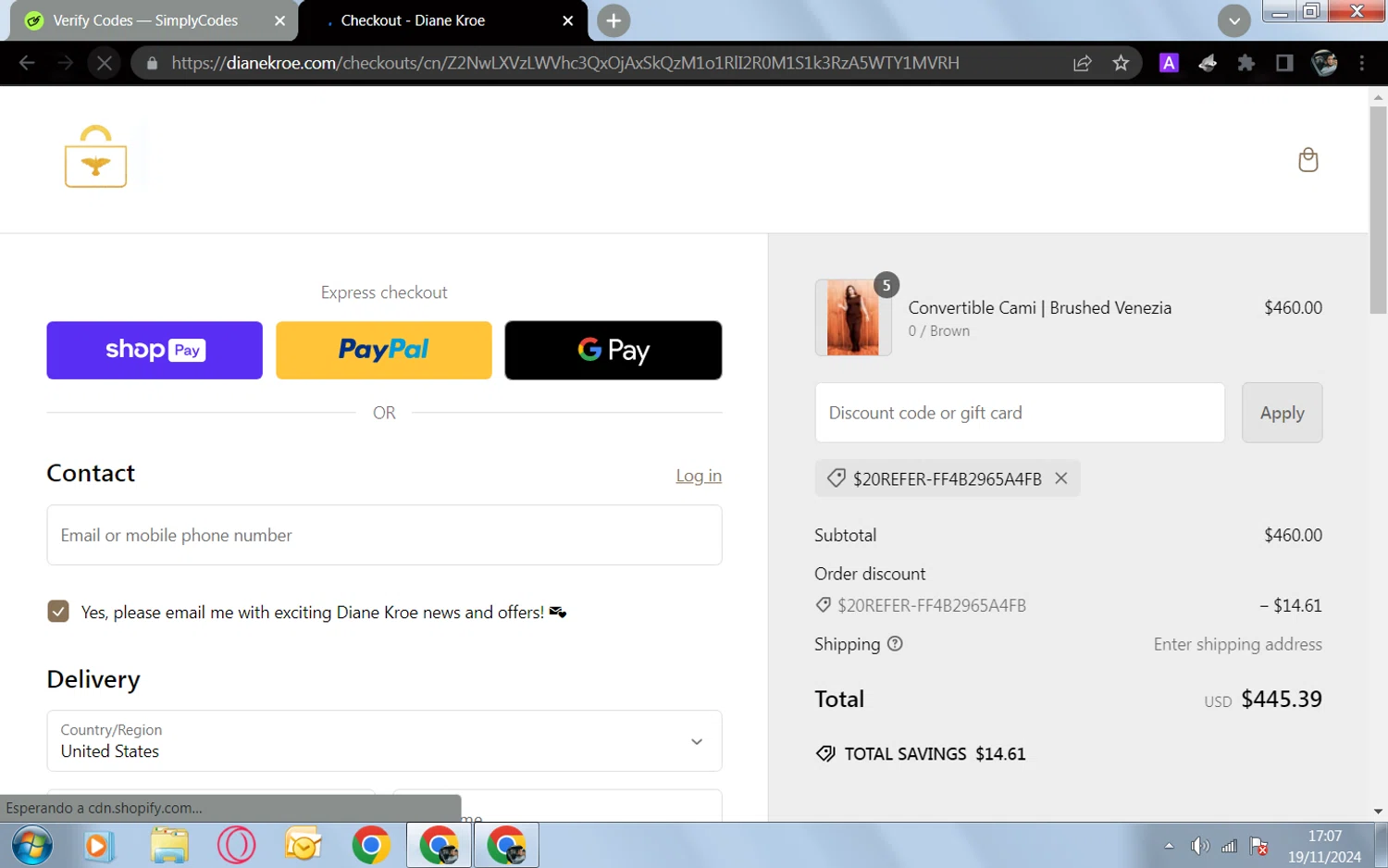The image size is (1388, 868).
Task: Click the Enter shipping address text
Action: [x=1237, y=644]
